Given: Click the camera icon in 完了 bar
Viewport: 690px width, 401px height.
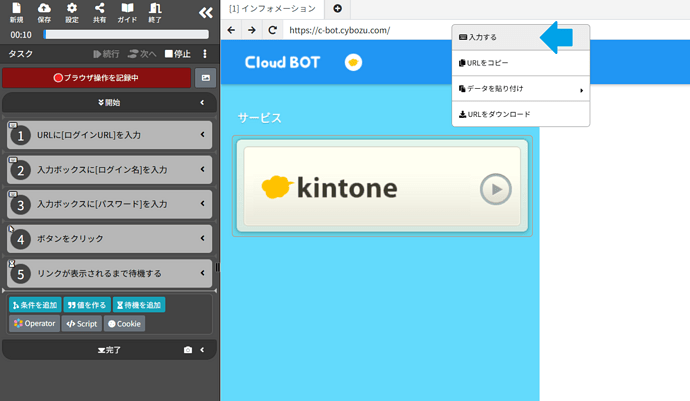Looking at the screenshot, I should click(188, 350).
